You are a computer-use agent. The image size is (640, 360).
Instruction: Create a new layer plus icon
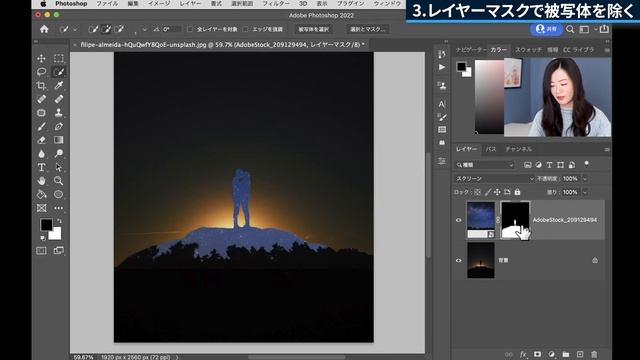click(x=580, y=354)
